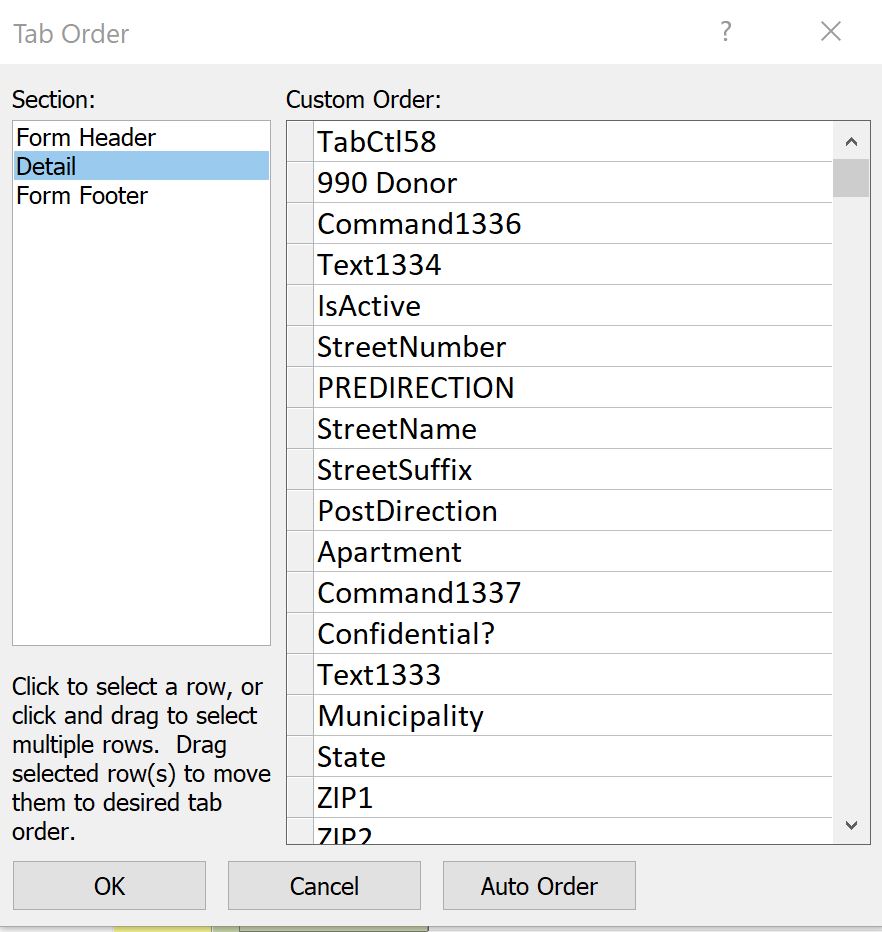Click the help question mark icon
The height and width of the screenshot is (932, 882).
pos(725,31)
